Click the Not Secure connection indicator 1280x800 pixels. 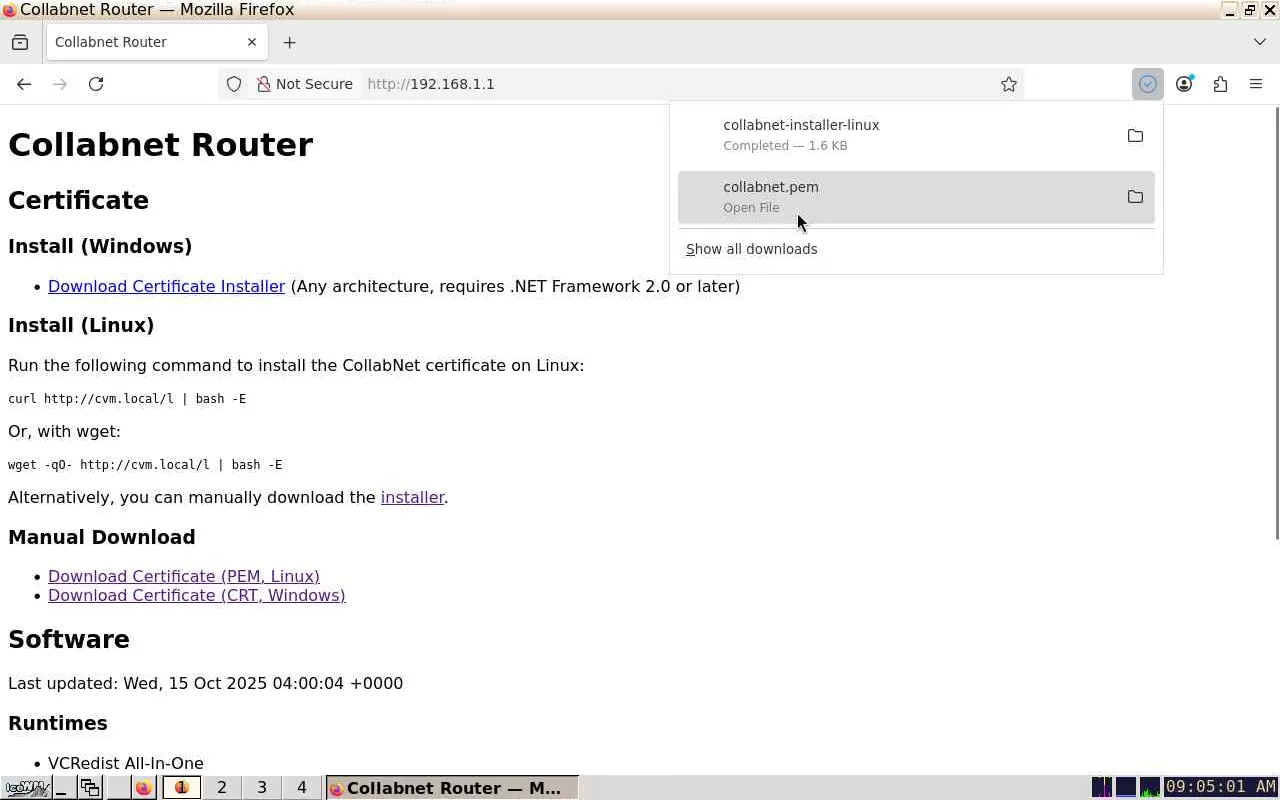coord(305,84)
